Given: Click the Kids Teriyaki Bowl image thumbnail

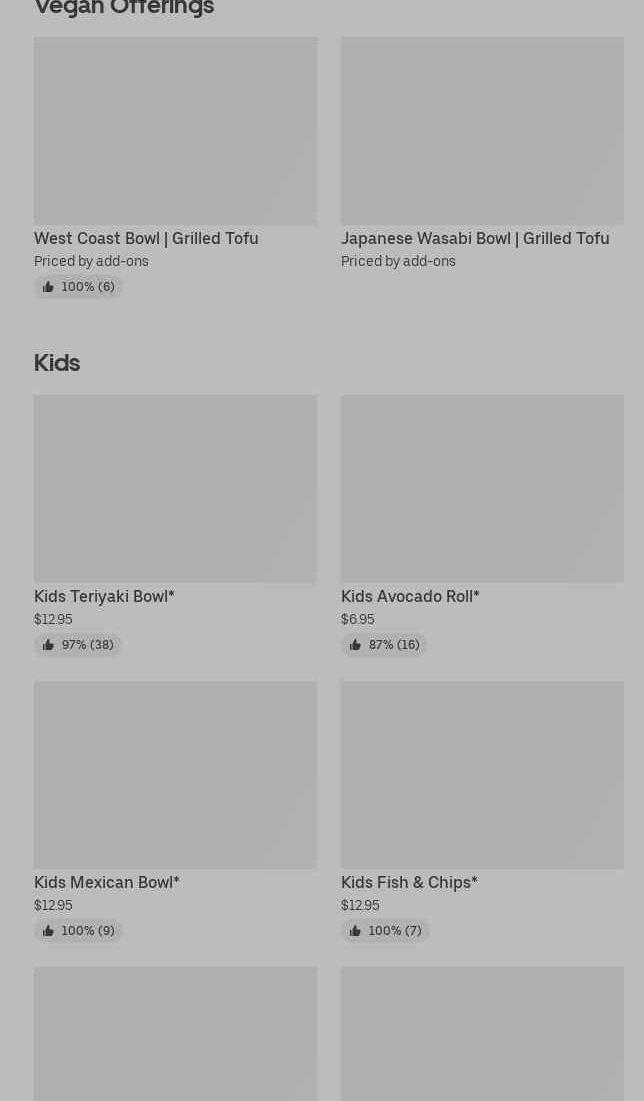Looking at the screenshot, I should [175, 488].
